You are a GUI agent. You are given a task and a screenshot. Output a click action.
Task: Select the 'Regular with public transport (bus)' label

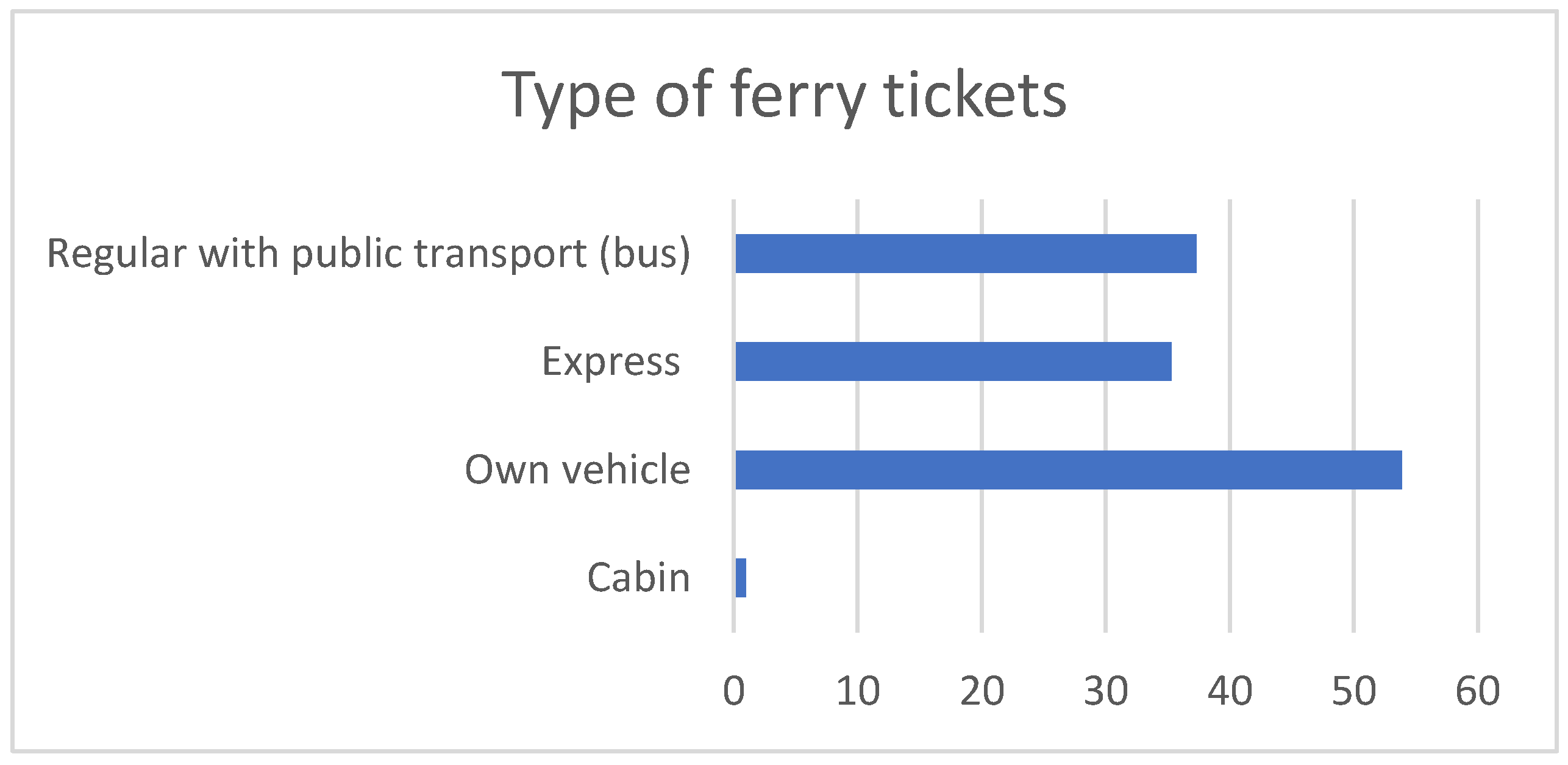click(x=368, y=253)
